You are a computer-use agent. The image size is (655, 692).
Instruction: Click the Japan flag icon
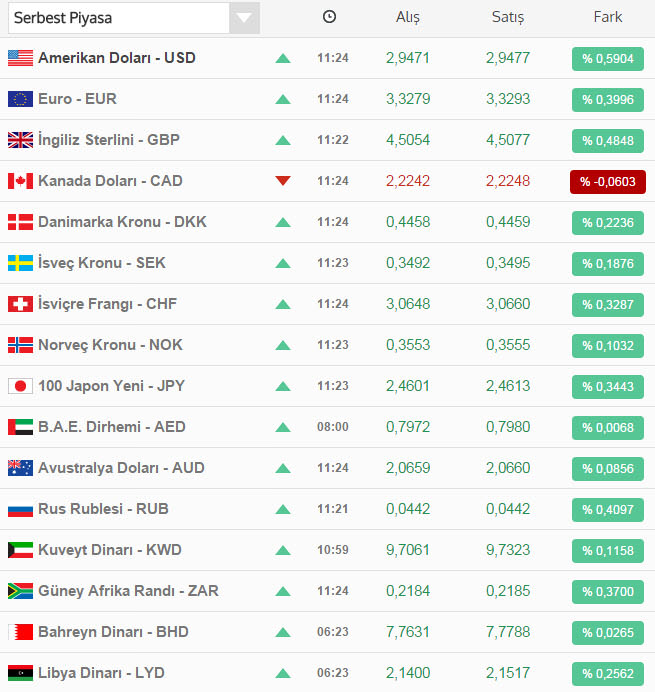20,386
